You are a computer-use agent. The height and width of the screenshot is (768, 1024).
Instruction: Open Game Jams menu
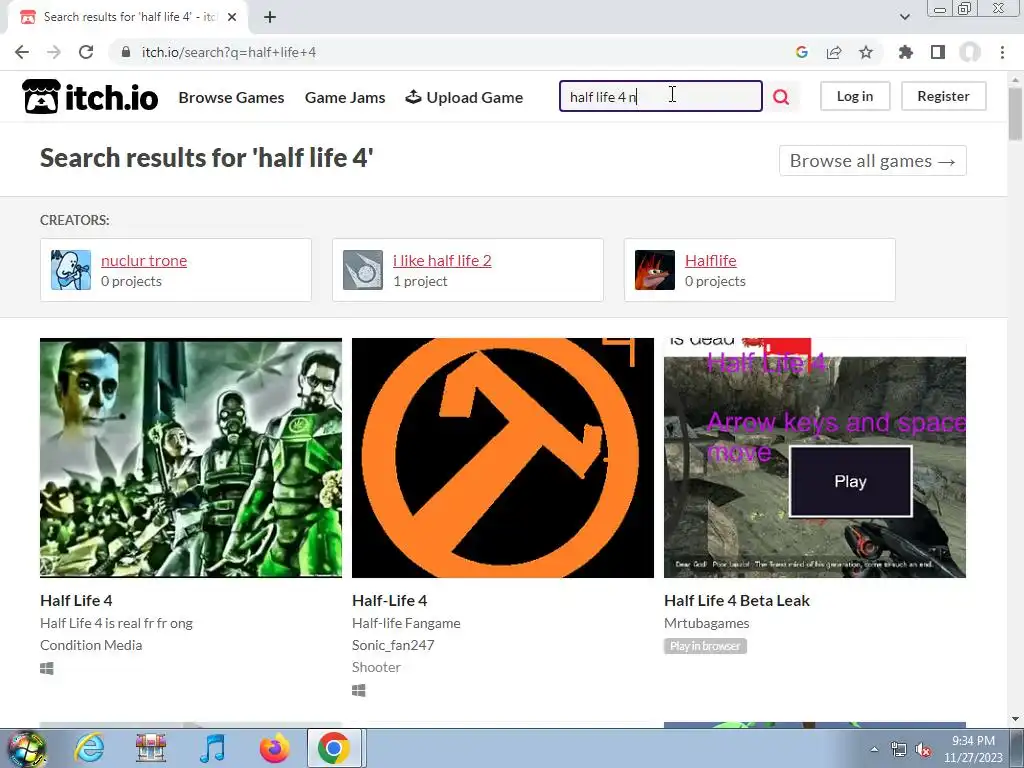point(345,97)
